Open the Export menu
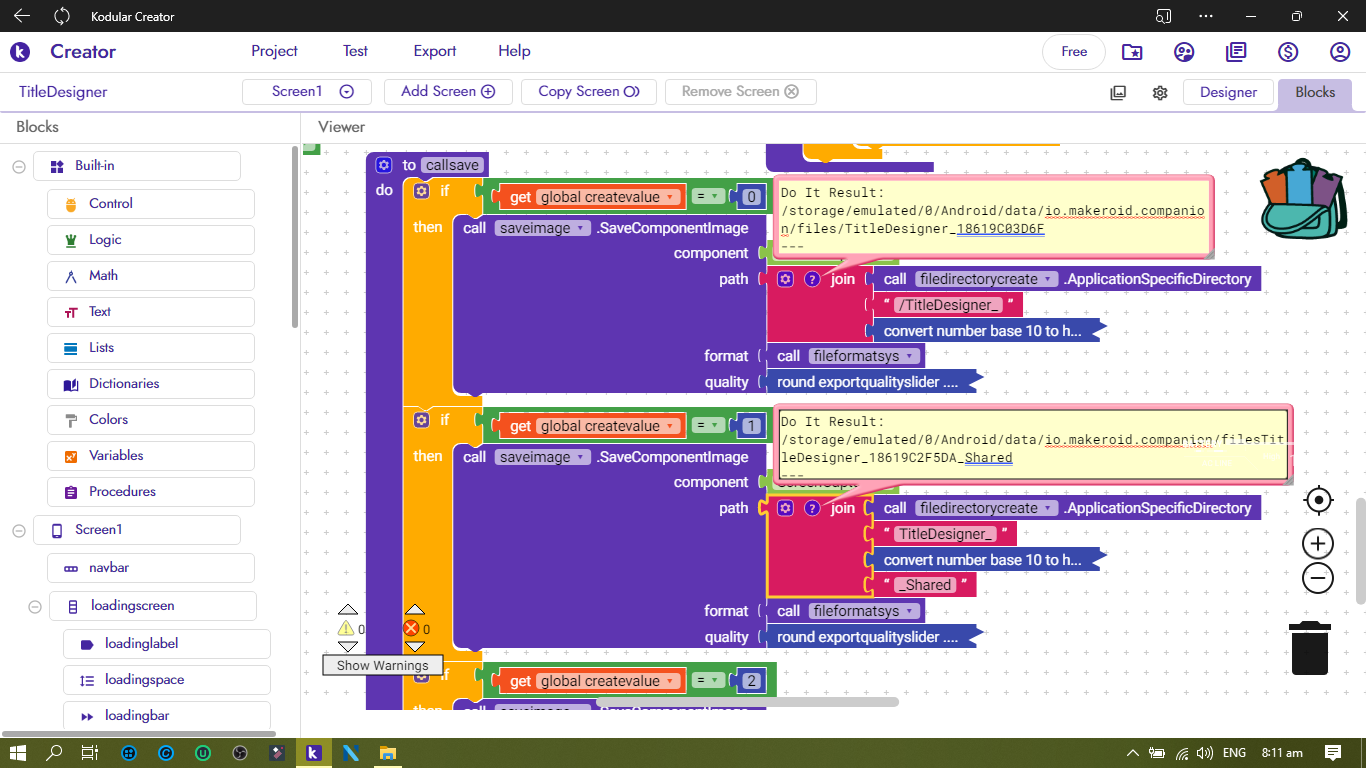Viewport: 1366px width, 768px height. [x=435, y=51]
